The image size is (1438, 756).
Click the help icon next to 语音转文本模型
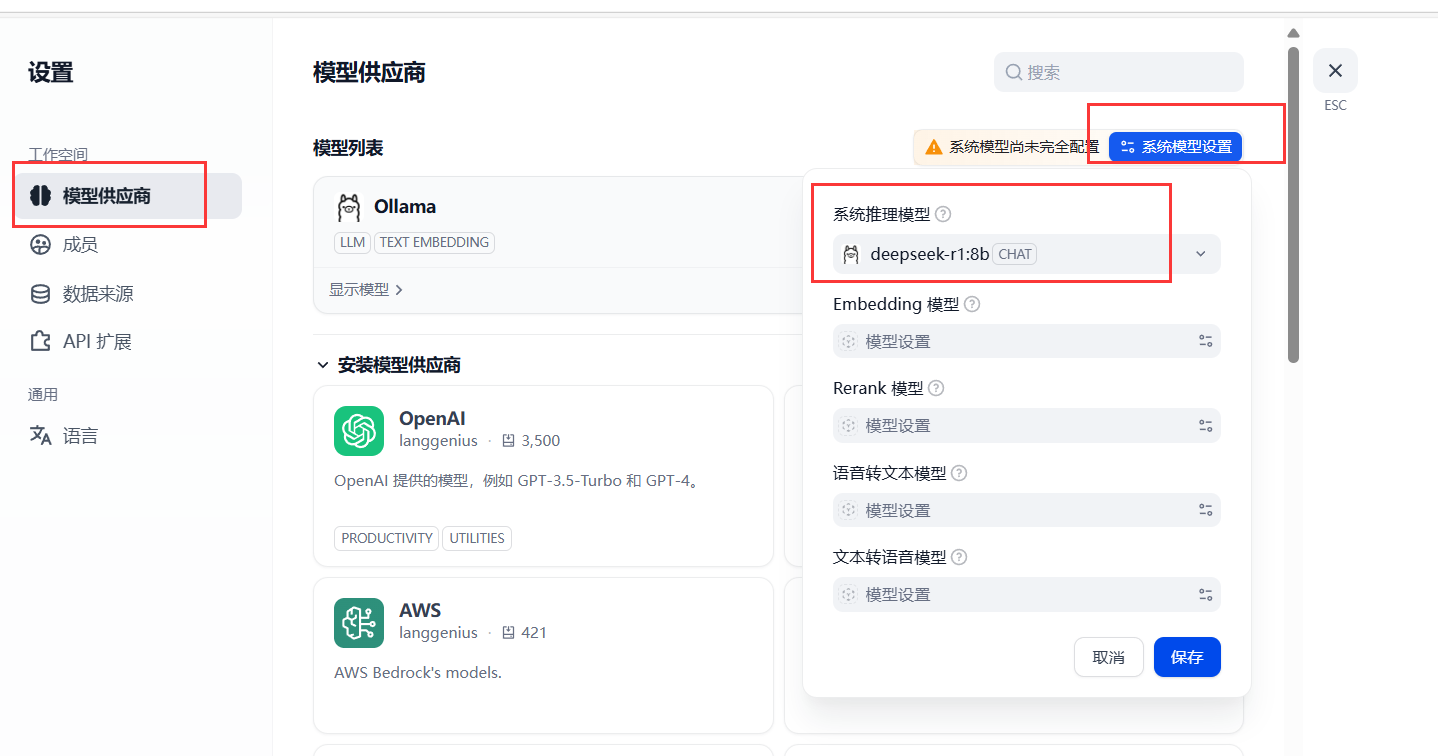click(x=958, y=473)
